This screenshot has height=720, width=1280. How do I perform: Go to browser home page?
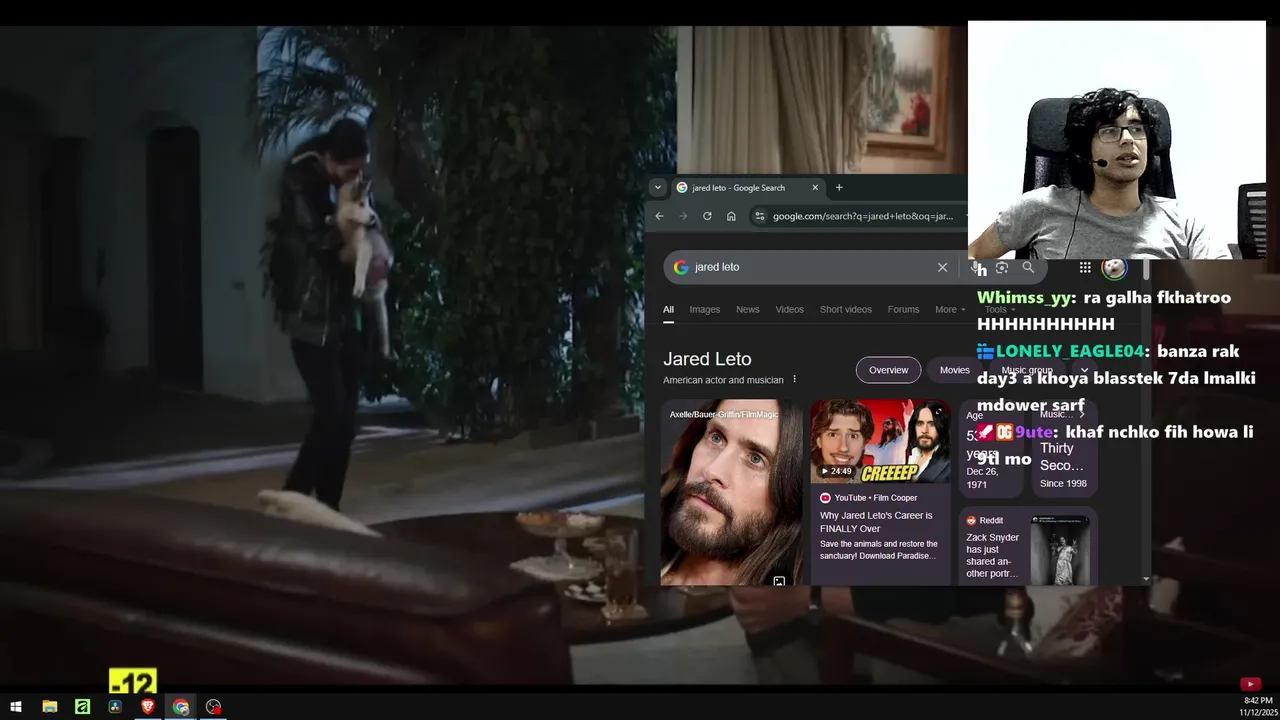(x=731, y=216)
